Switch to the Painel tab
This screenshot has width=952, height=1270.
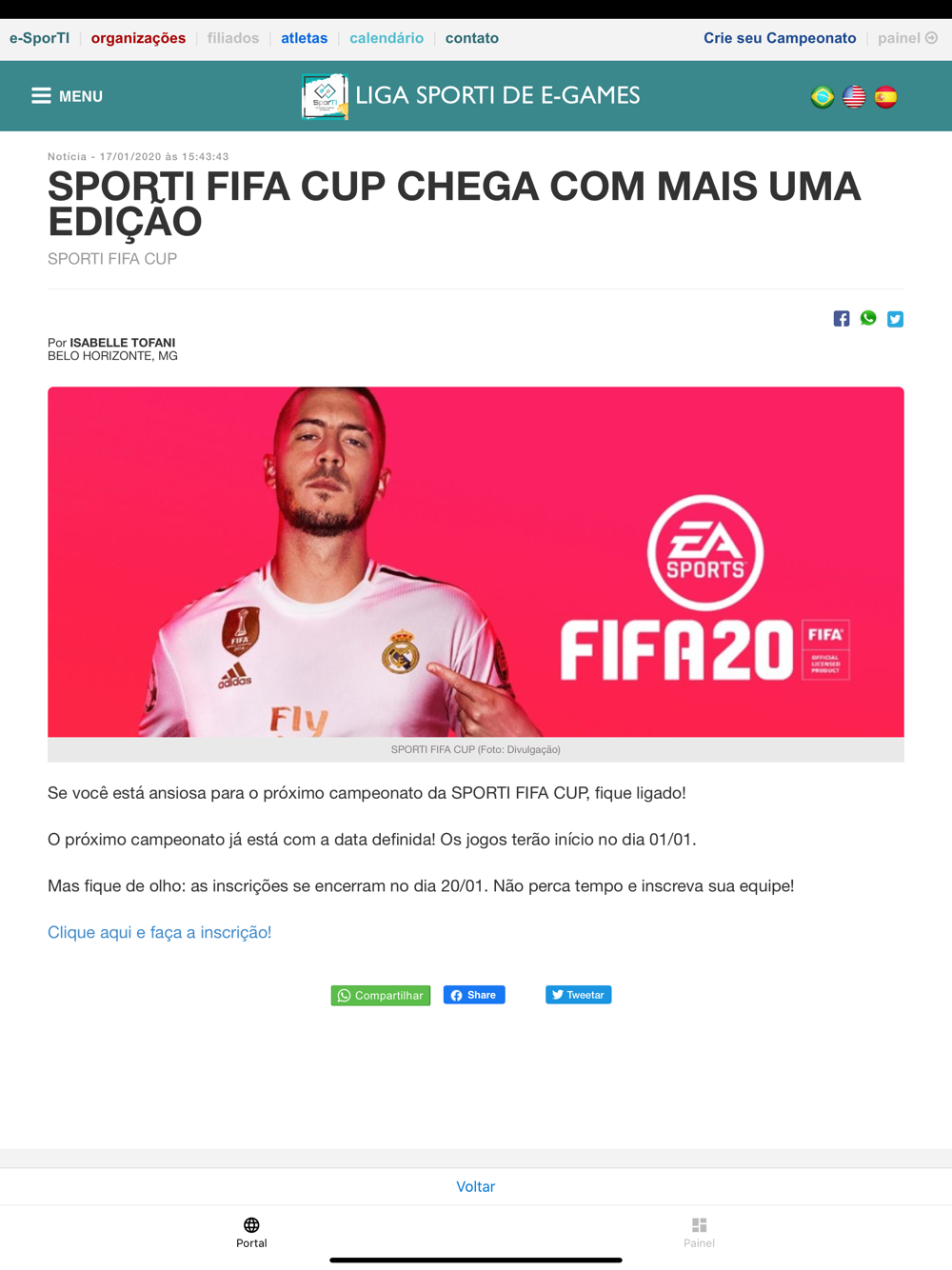(x=699, y=1232)
